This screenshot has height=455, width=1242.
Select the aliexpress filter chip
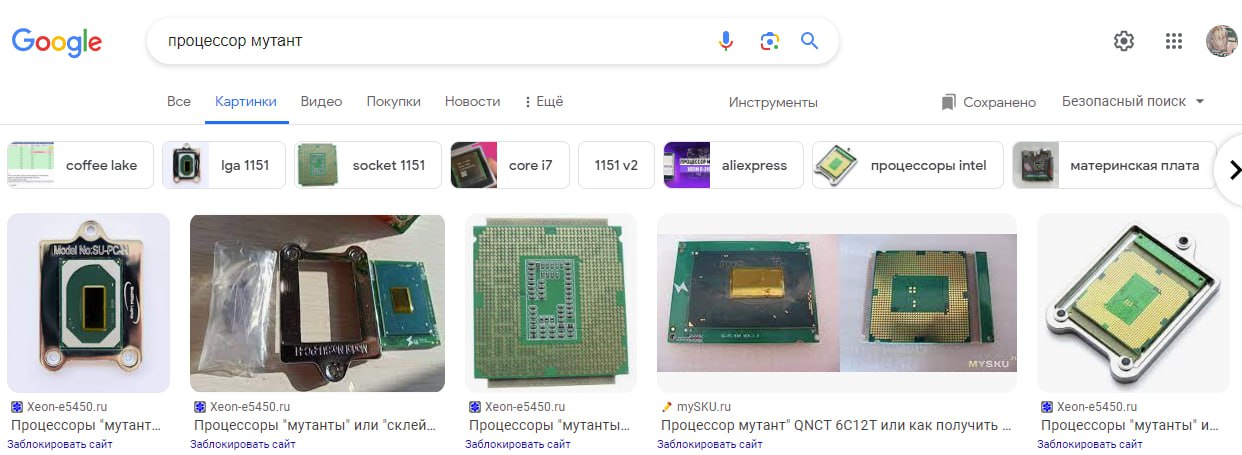pyautogui.click(x=733, y=165)
